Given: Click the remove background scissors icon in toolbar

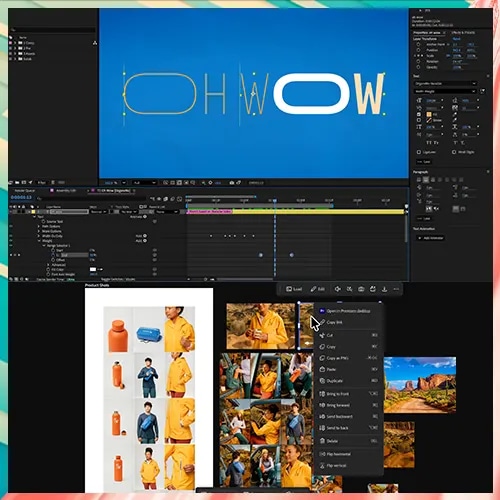Looking at the screenshot, I should 349,289.
